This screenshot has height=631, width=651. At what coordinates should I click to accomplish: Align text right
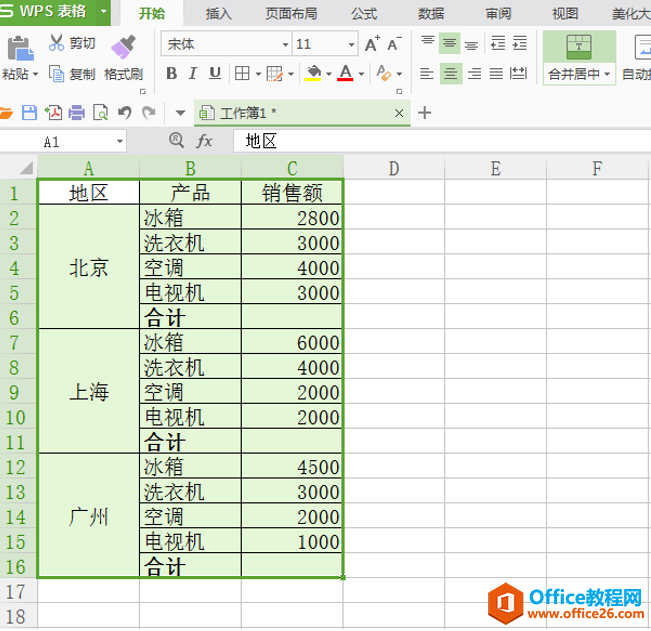tap(475, 74)
